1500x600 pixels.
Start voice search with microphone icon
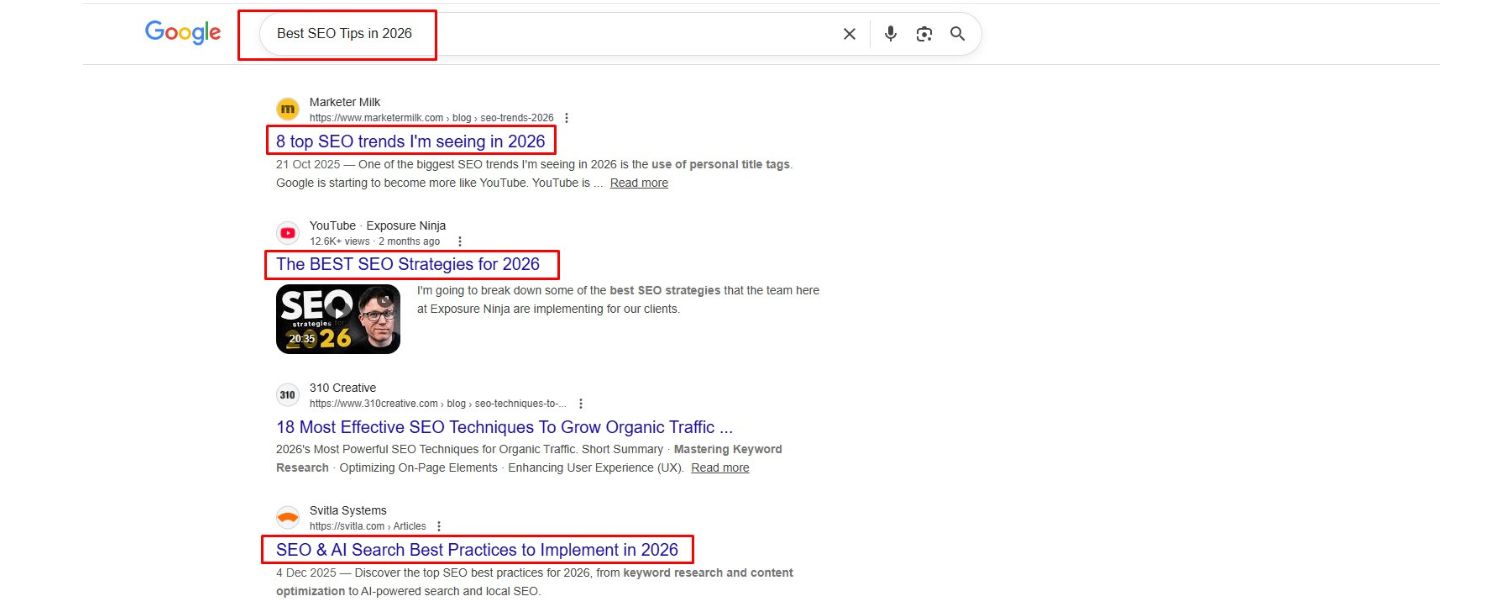click(890, 34)
